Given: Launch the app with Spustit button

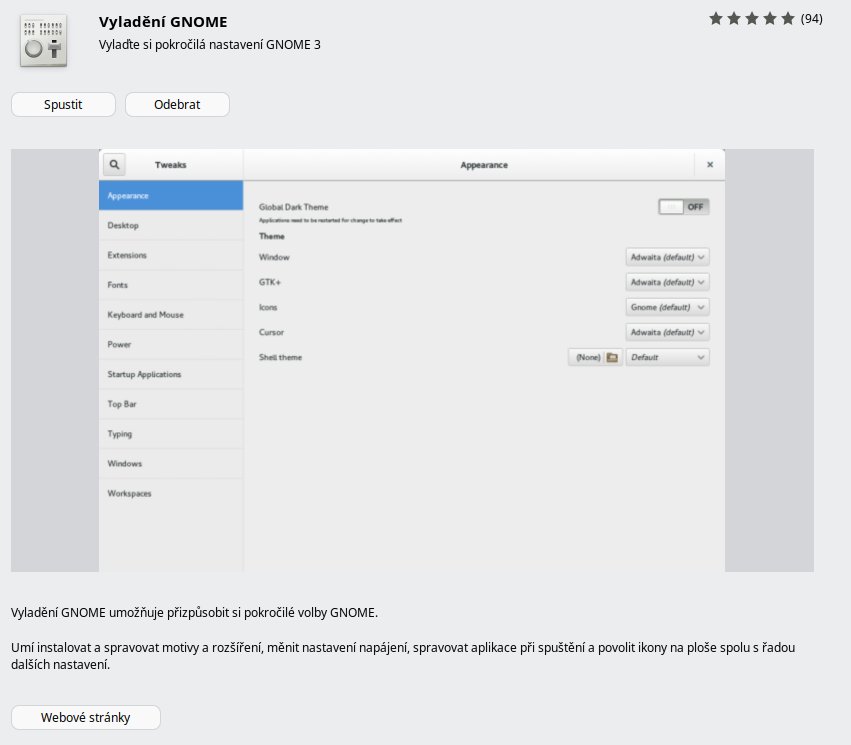Looking at the screenshot, I should coord(63,104).
